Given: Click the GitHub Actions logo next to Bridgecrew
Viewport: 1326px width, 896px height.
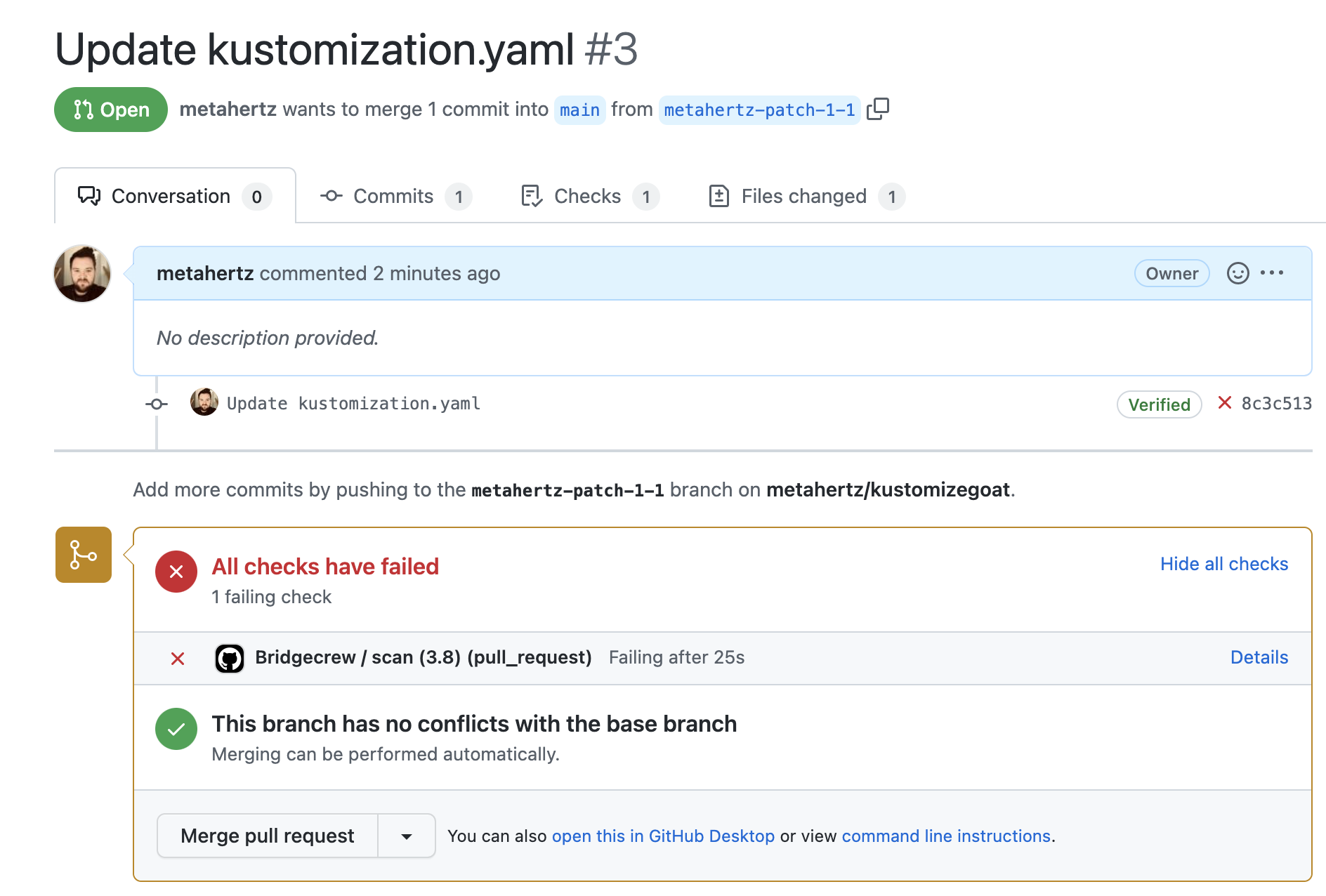Looking at the screenshot, I should coord(230,659).
